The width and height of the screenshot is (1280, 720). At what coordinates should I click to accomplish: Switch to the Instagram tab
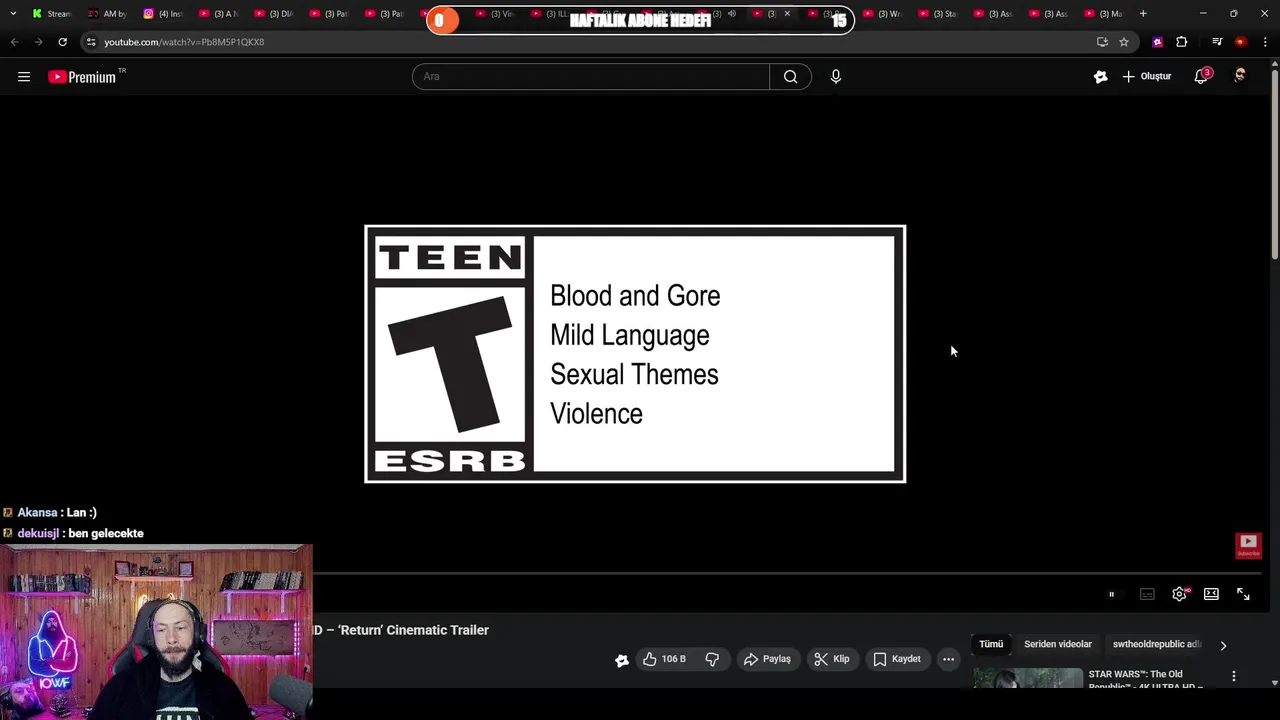[x=163, y=14]
